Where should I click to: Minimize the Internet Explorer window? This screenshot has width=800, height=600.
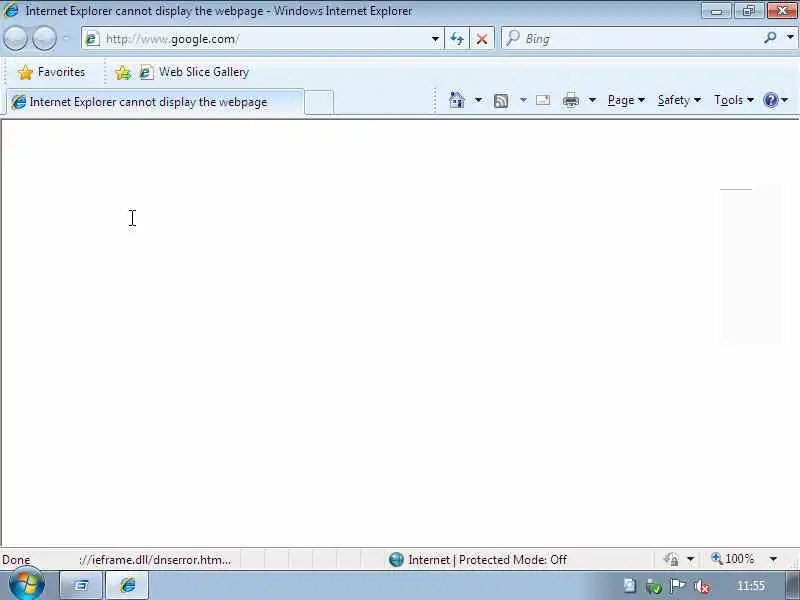pyautogui.click(x=716, y=11)
